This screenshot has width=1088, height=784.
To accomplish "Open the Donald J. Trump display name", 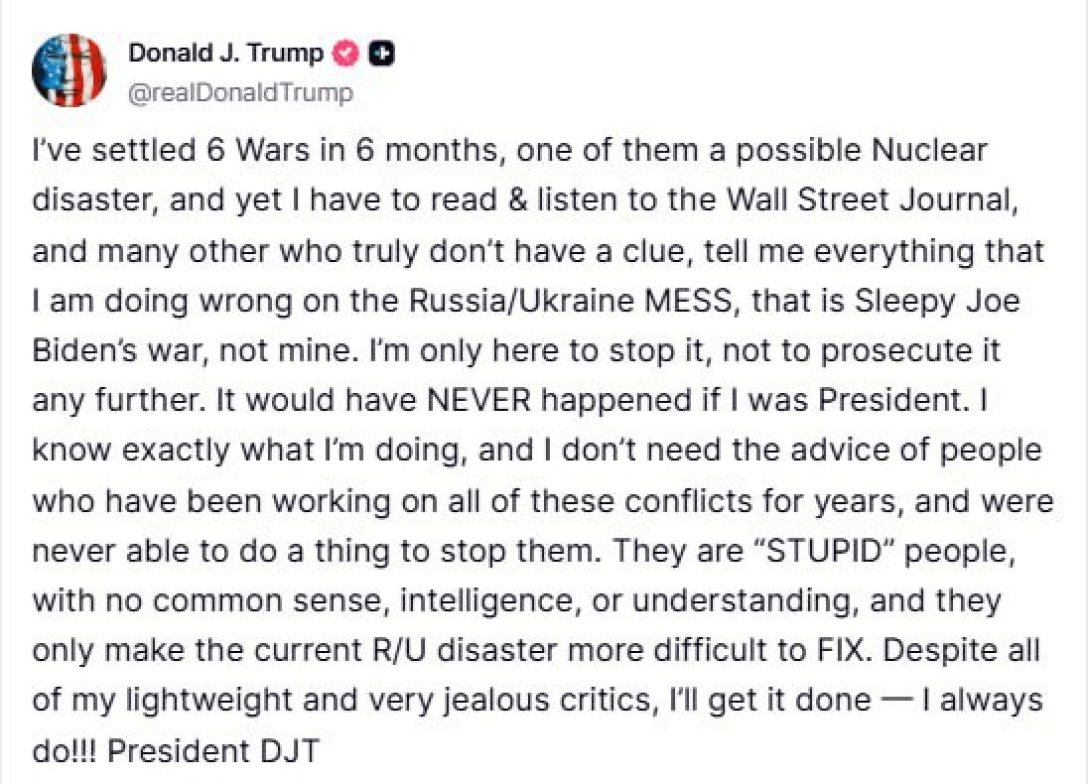I will point(225,54).
